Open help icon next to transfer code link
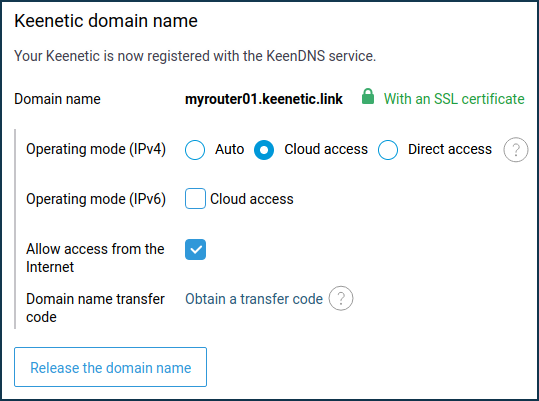 click(341, 299)
